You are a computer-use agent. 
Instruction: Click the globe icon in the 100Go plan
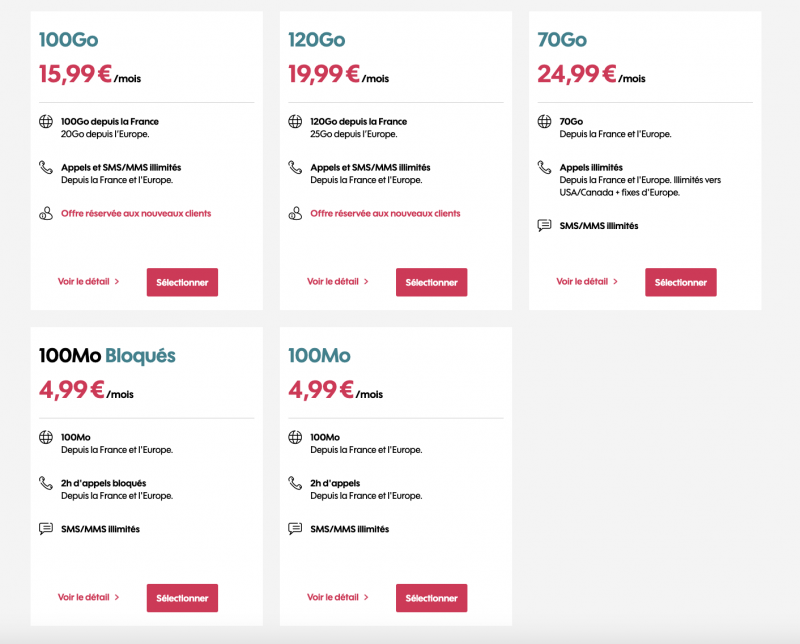point(45,122)
